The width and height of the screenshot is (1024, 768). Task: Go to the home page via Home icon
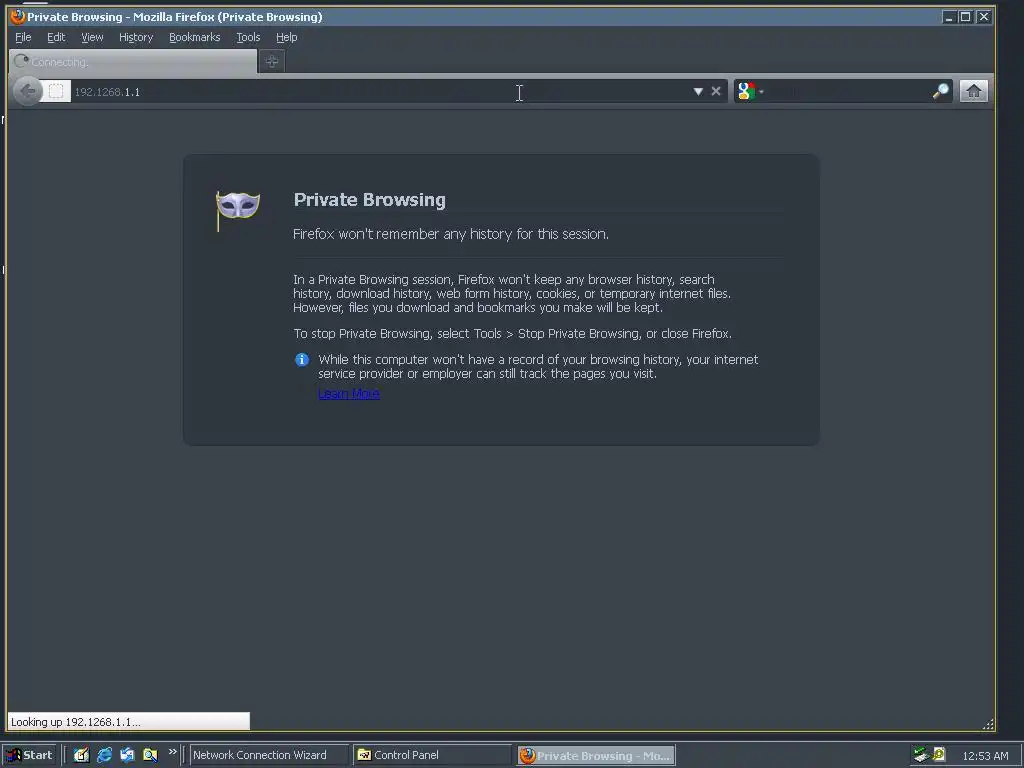pos(973,91)
